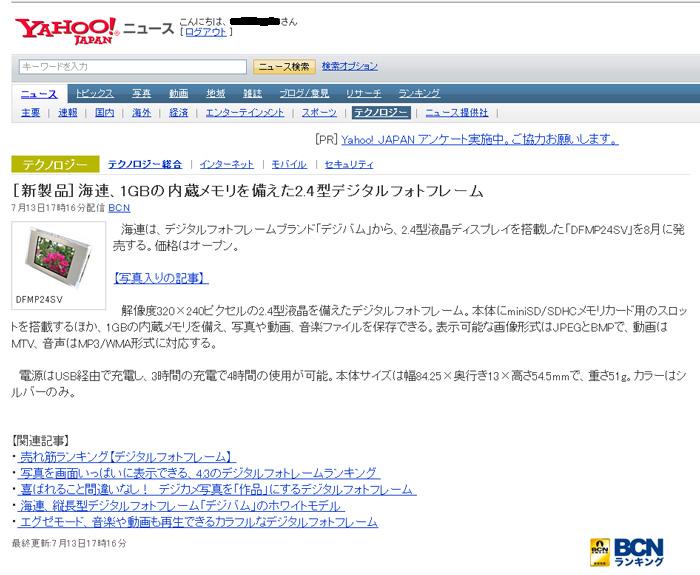Select the ブログ/意見 tab
The image size is (700, 575).
tap(304, 93)
